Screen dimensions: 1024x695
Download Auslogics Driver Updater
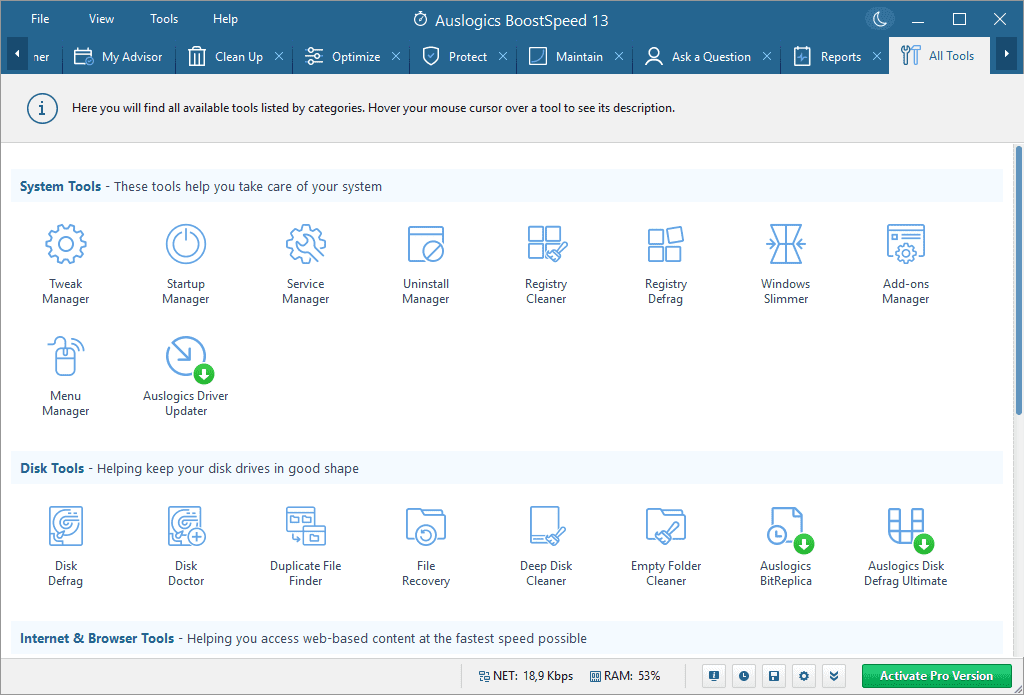(x=185, y=376)
